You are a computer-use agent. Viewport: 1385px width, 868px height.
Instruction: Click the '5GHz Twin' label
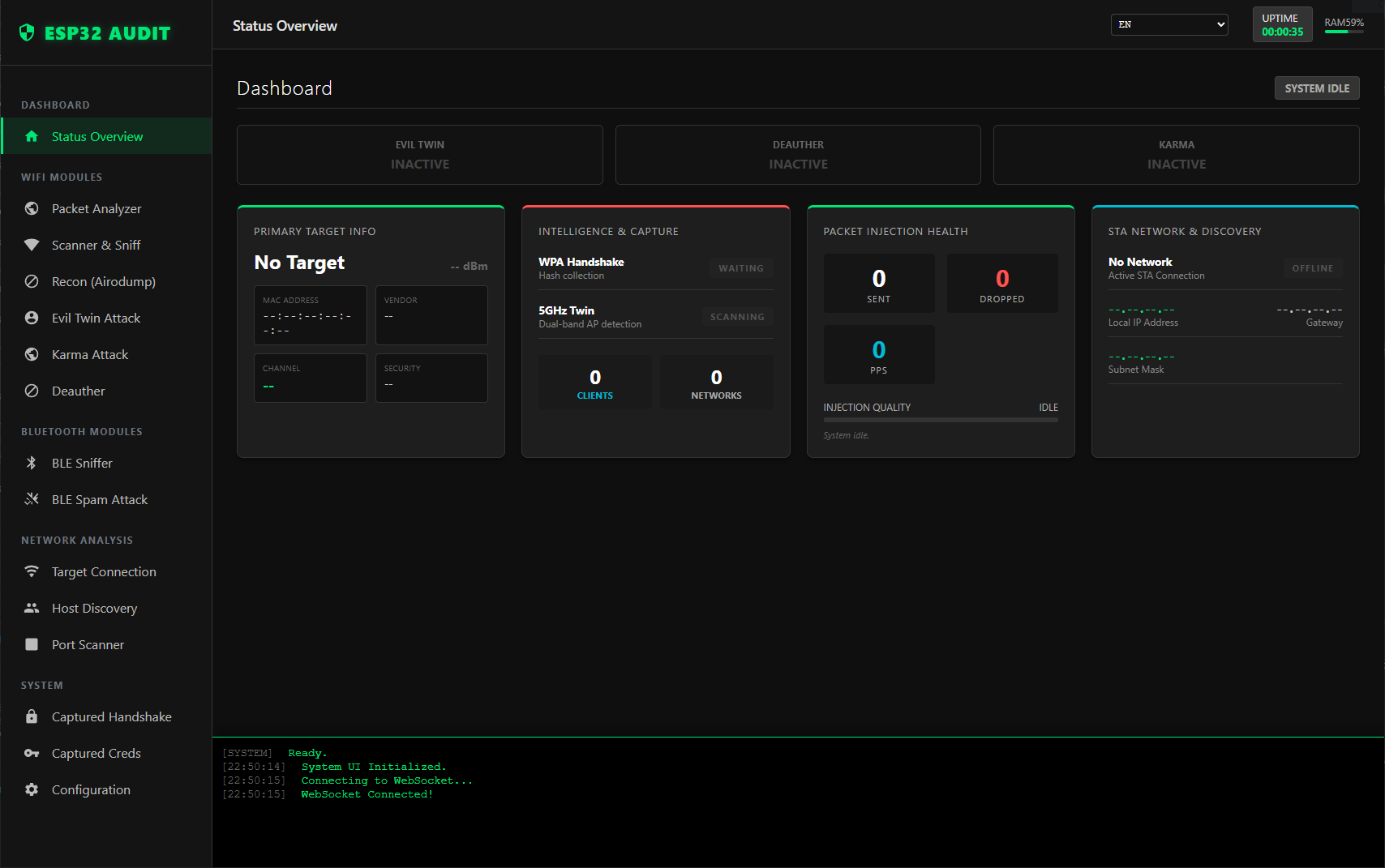pyautogui.click(x=567, y=310)
